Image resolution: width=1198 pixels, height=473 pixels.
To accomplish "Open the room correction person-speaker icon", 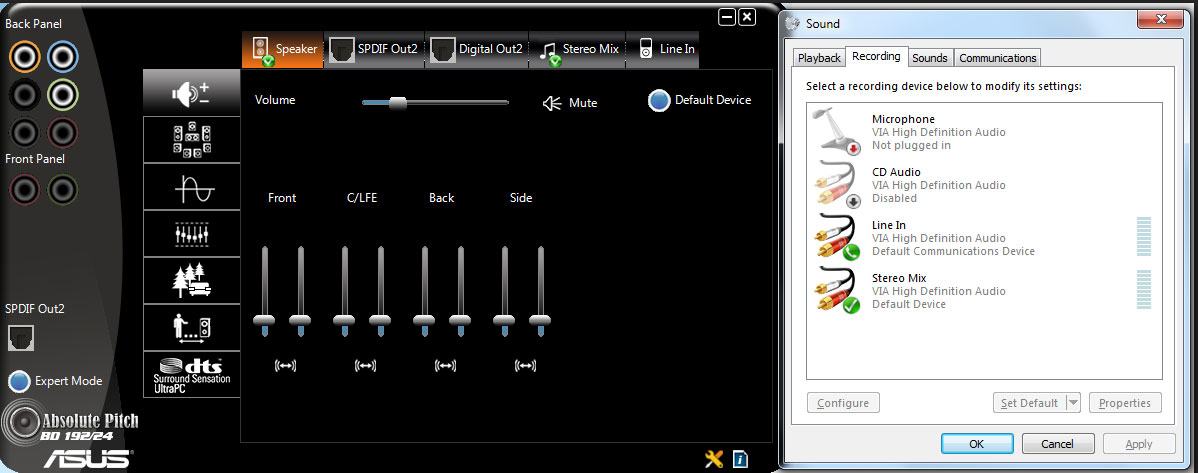I will pos(191,327).
